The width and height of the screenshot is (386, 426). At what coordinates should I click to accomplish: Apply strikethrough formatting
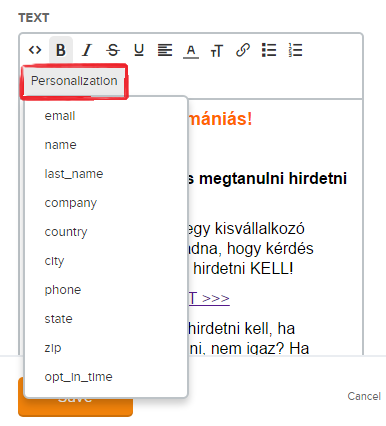point(113,50)
